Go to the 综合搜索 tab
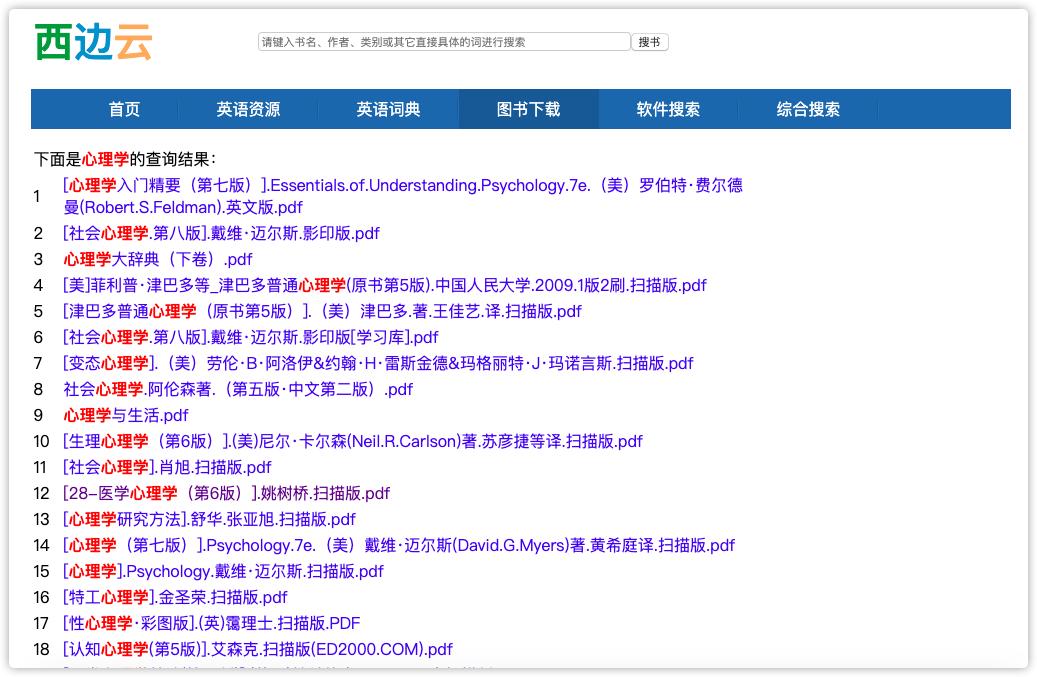Image resolution: width=1037 pixels, height=677 pixels. [x=808, y=109]
